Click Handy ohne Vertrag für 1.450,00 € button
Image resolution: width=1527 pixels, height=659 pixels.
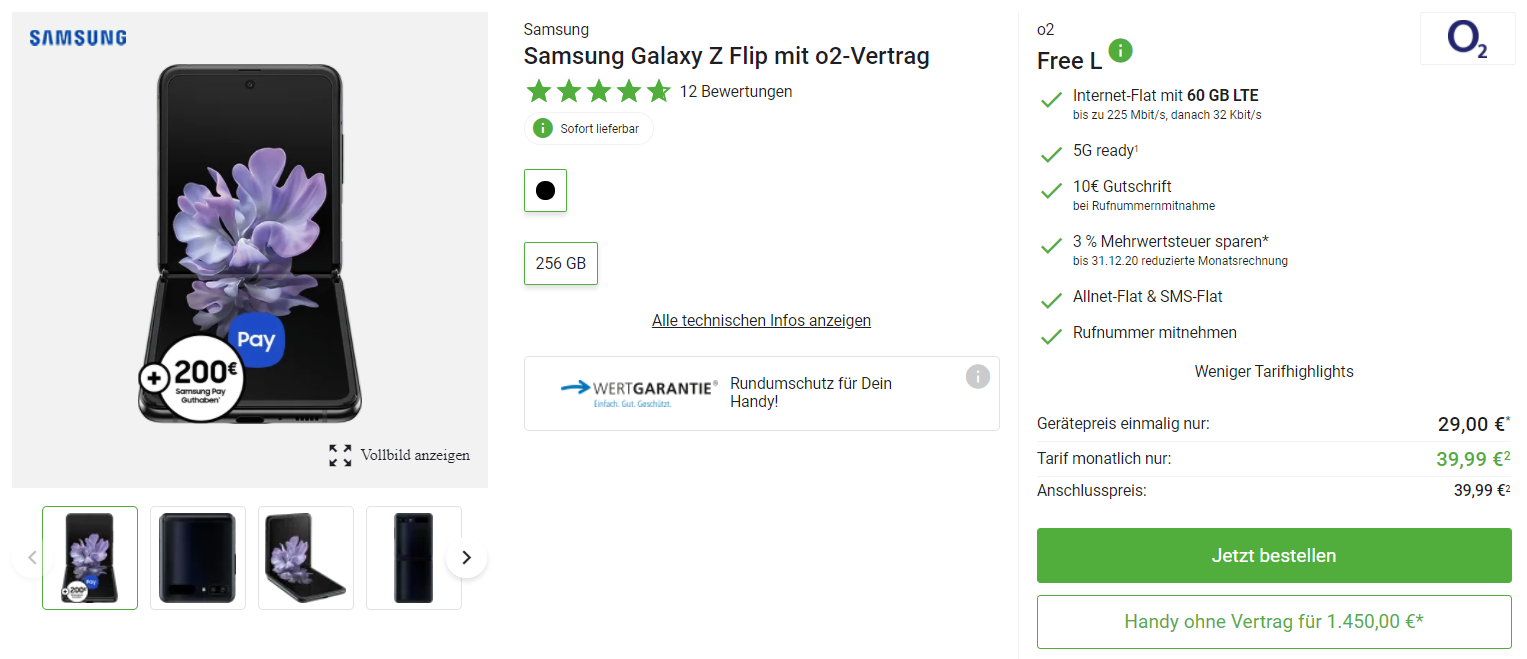click(1273, 622)
